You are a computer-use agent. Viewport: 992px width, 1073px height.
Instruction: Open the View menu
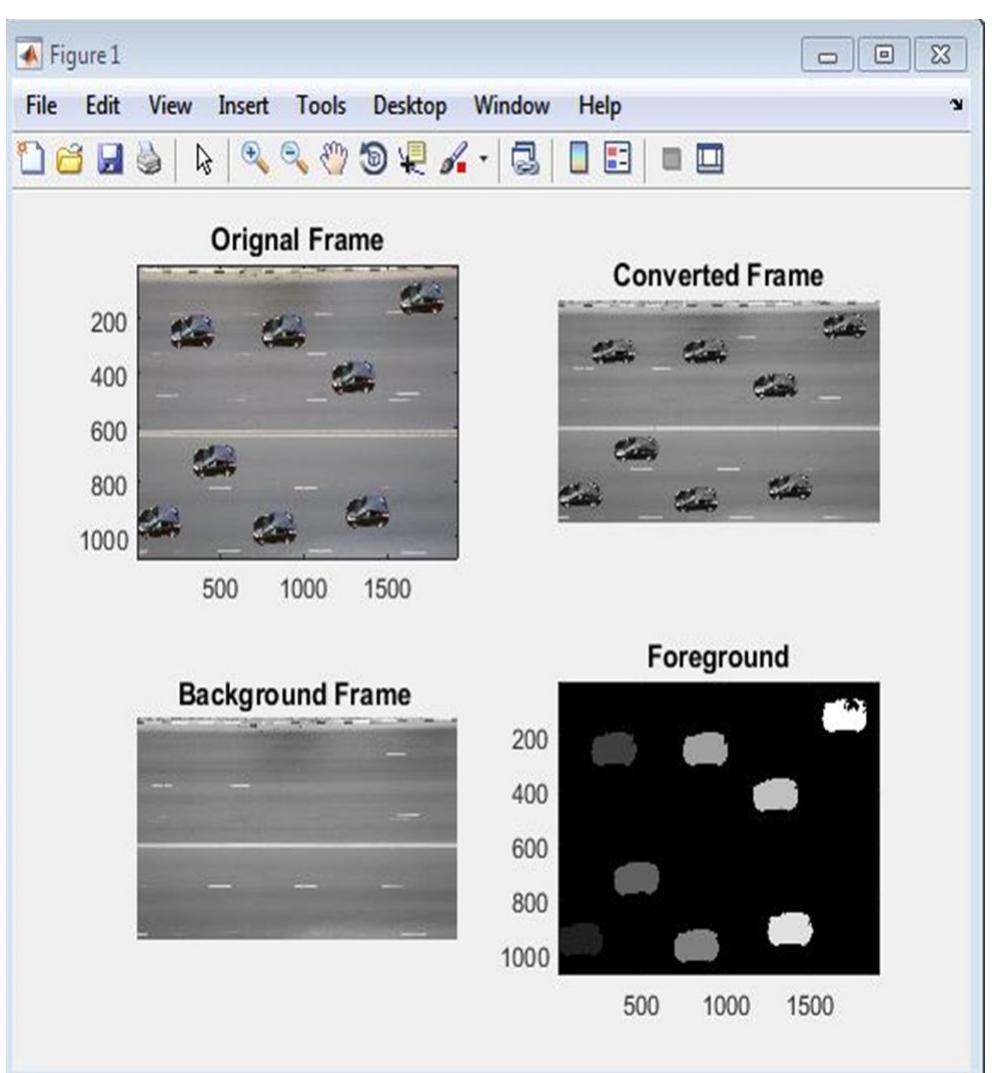click(x=170, y=105)
